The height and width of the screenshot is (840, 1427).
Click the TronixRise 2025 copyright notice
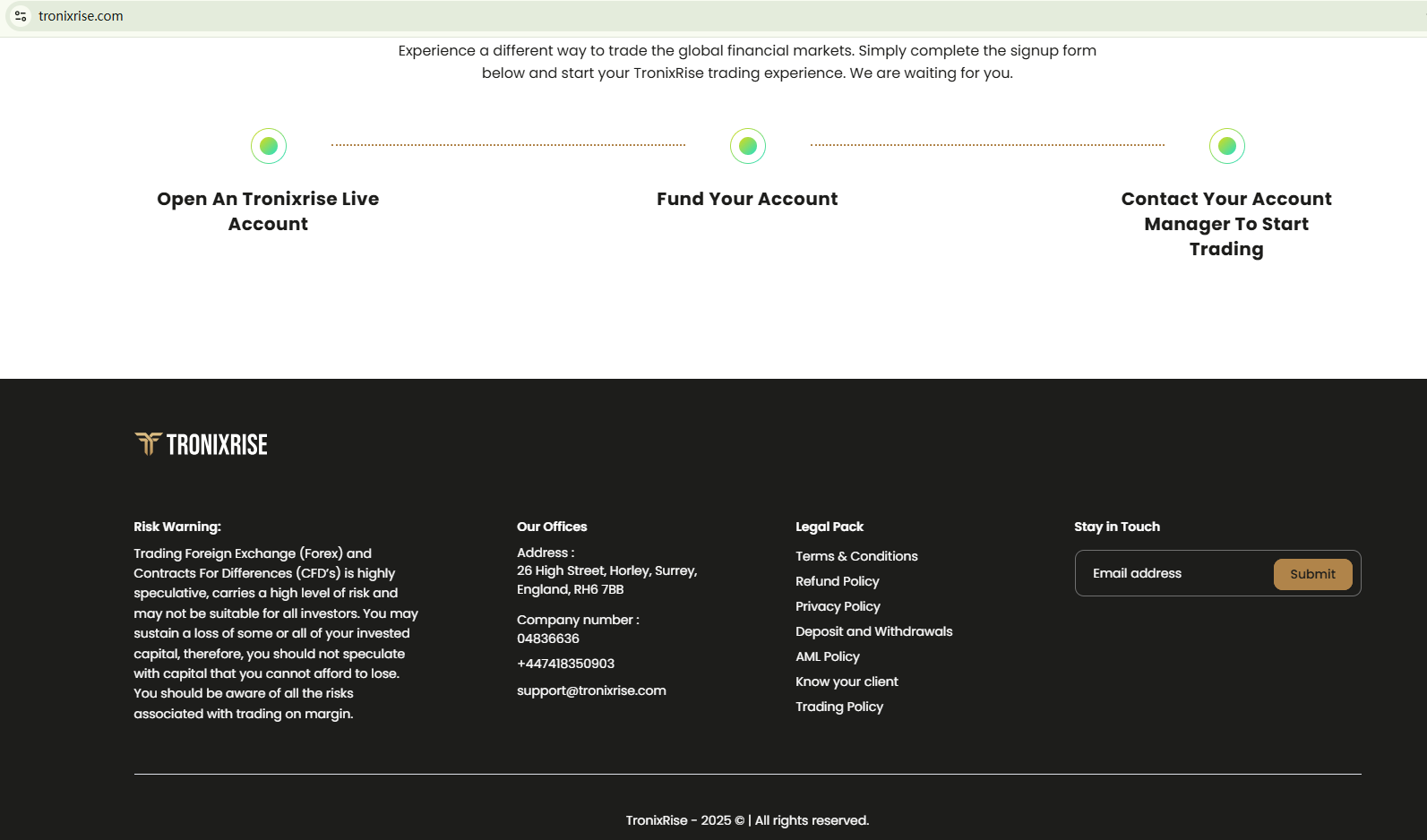click(x=747, y=820)
